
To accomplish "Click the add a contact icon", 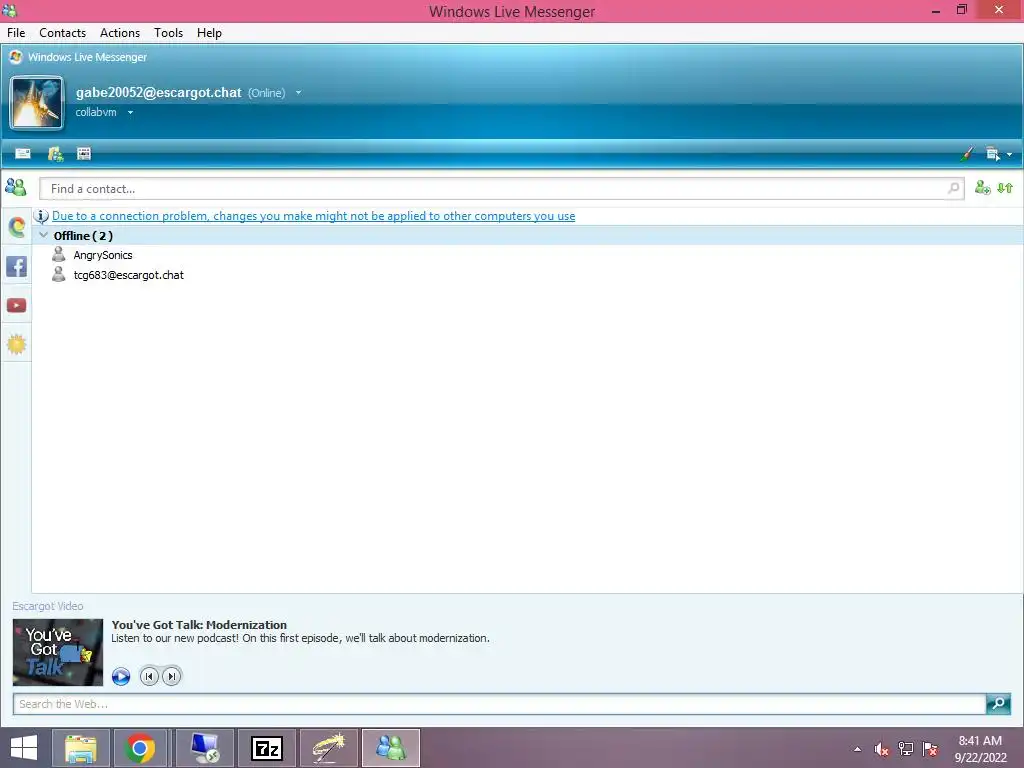I will (982, 188).
